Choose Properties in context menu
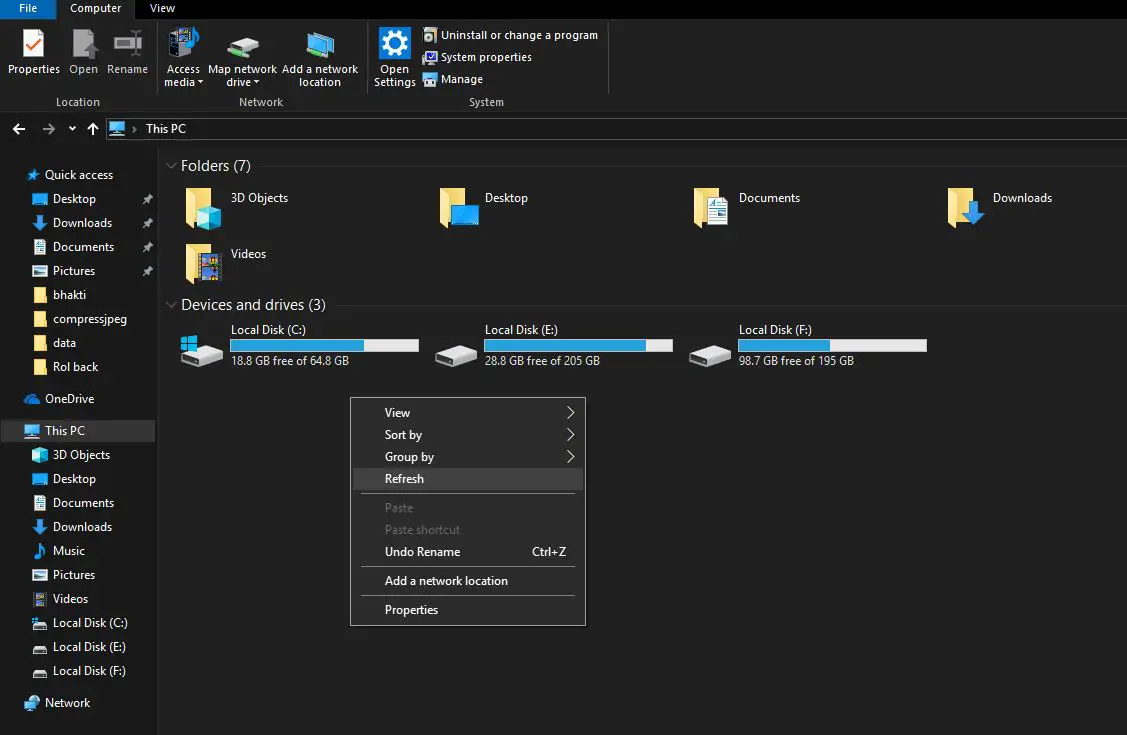 click(x=468, y=610)
